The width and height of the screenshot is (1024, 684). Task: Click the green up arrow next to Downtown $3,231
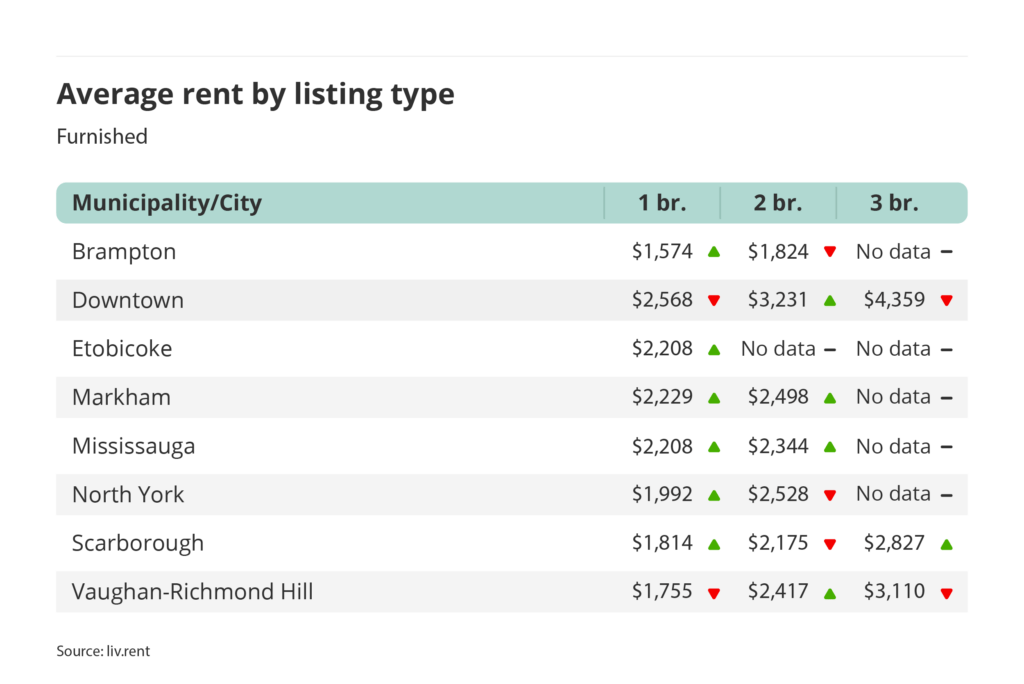tap(830, 300)
